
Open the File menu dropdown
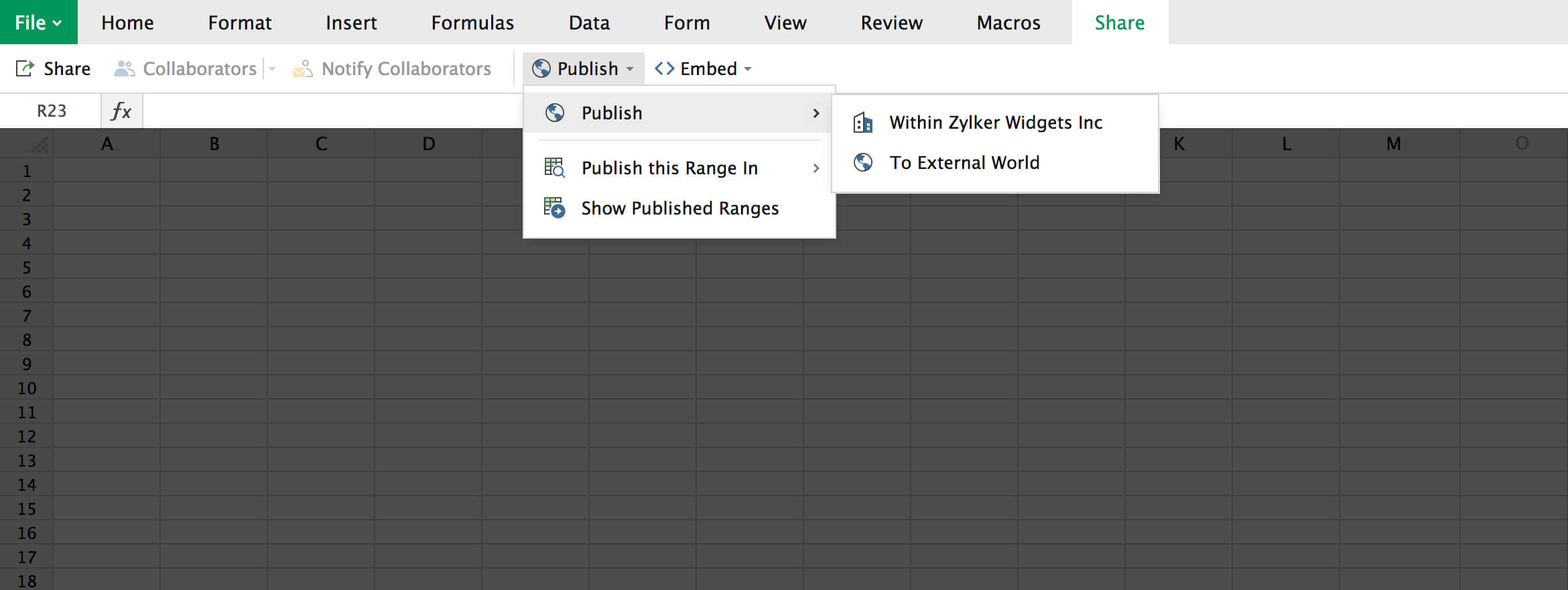click(x=38, y=22)
